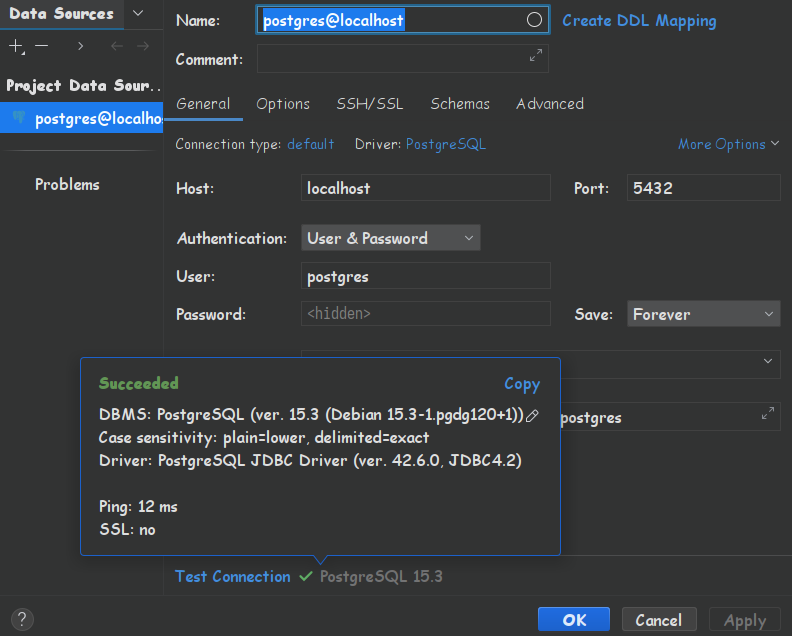Click Case sensitivity line in popup
This screenshot has height=636, width=792.
point(264,437)
